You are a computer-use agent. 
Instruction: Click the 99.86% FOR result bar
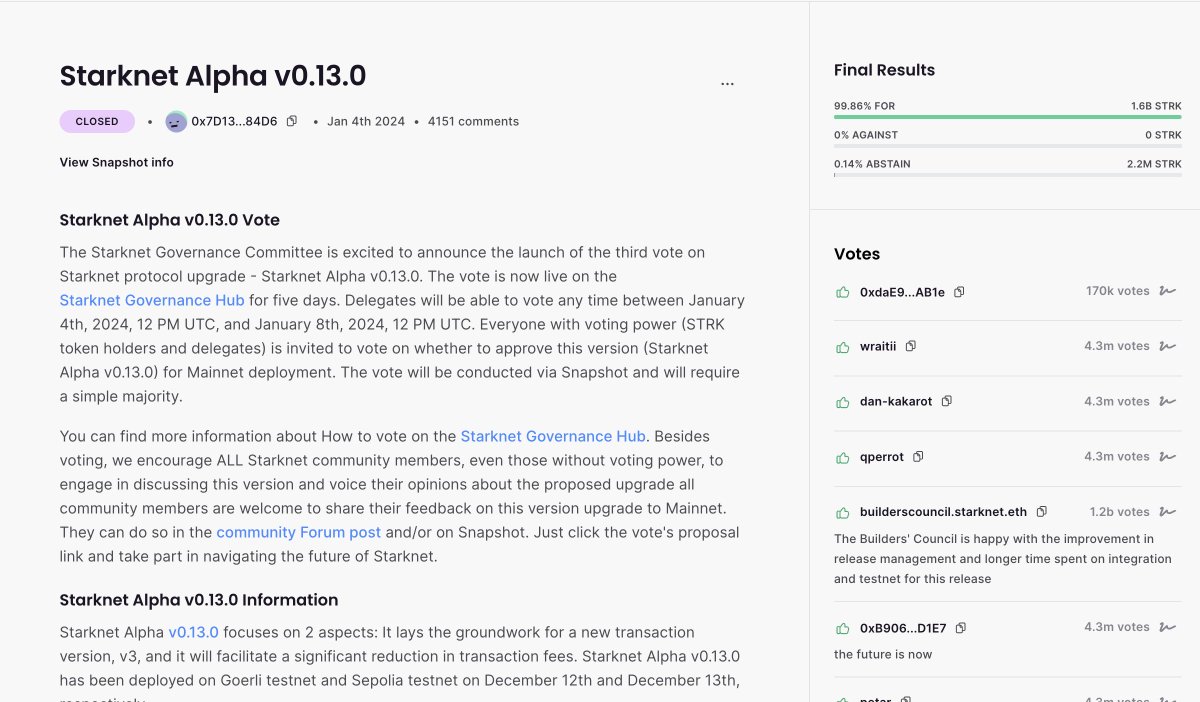[1008, 117]
